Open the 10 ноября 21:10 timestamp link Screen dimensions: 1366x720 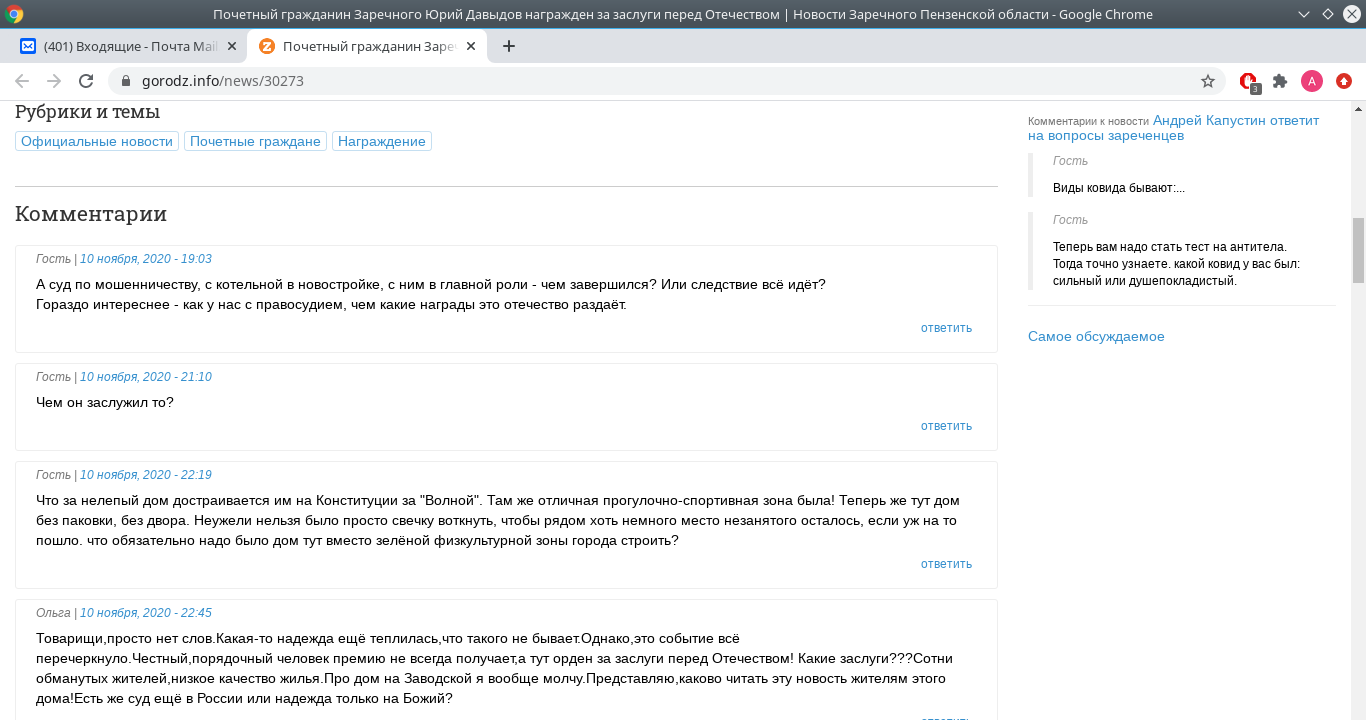point(146,377)
